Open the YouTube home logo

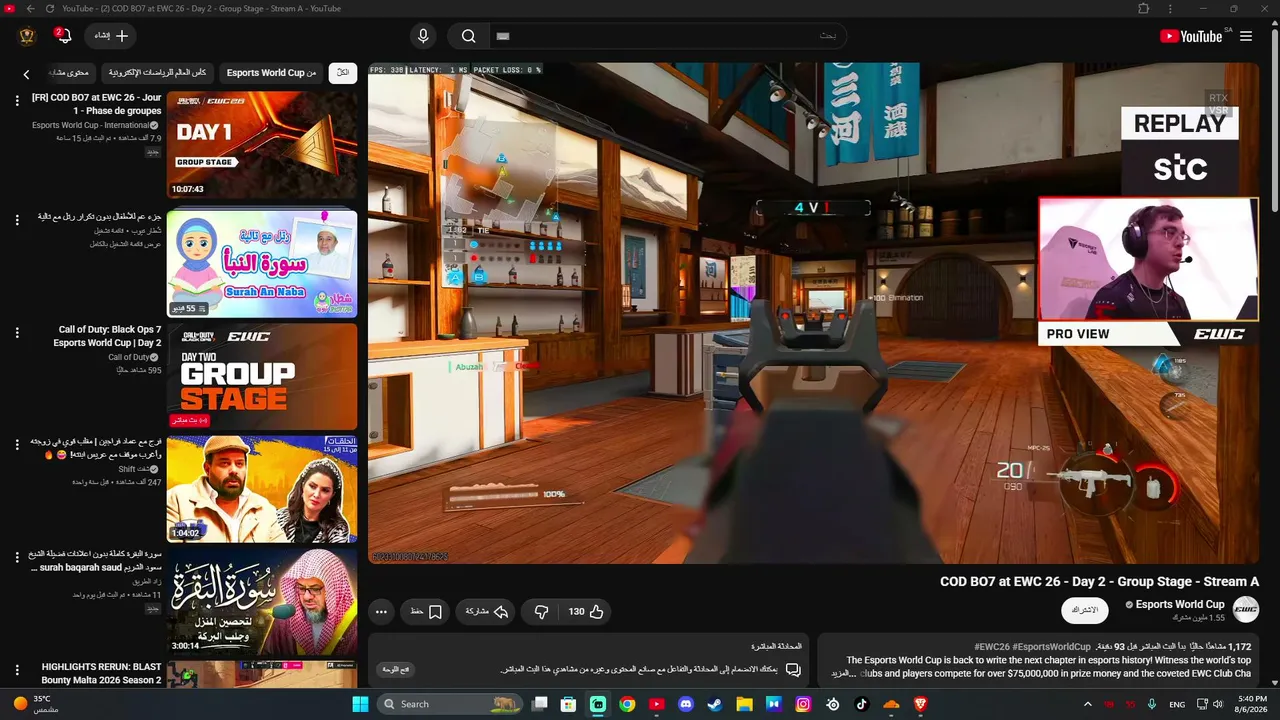point(1191,36)
